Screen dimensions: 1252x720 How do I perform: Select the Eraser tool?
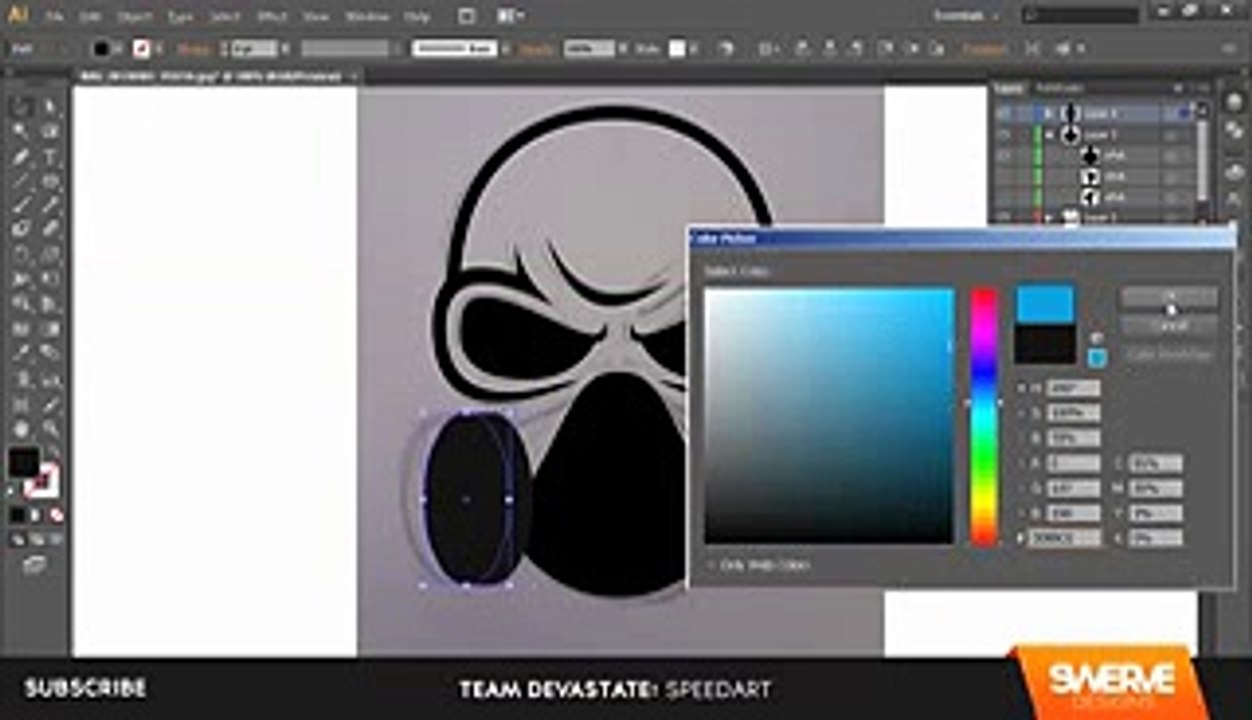(x=50, y=229)
